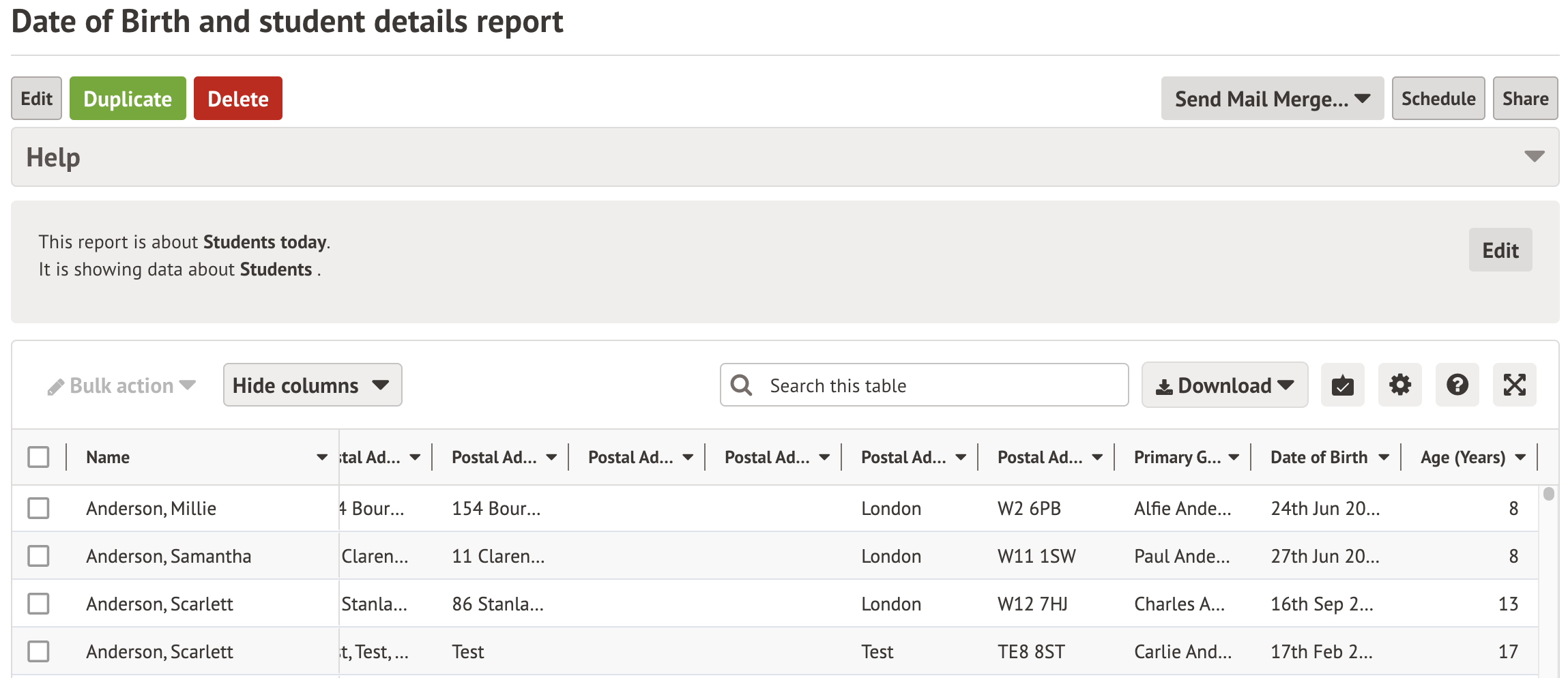Click the magnifying glass search icon
Screen dimensions: 1568x678
[x=741, y=385]
